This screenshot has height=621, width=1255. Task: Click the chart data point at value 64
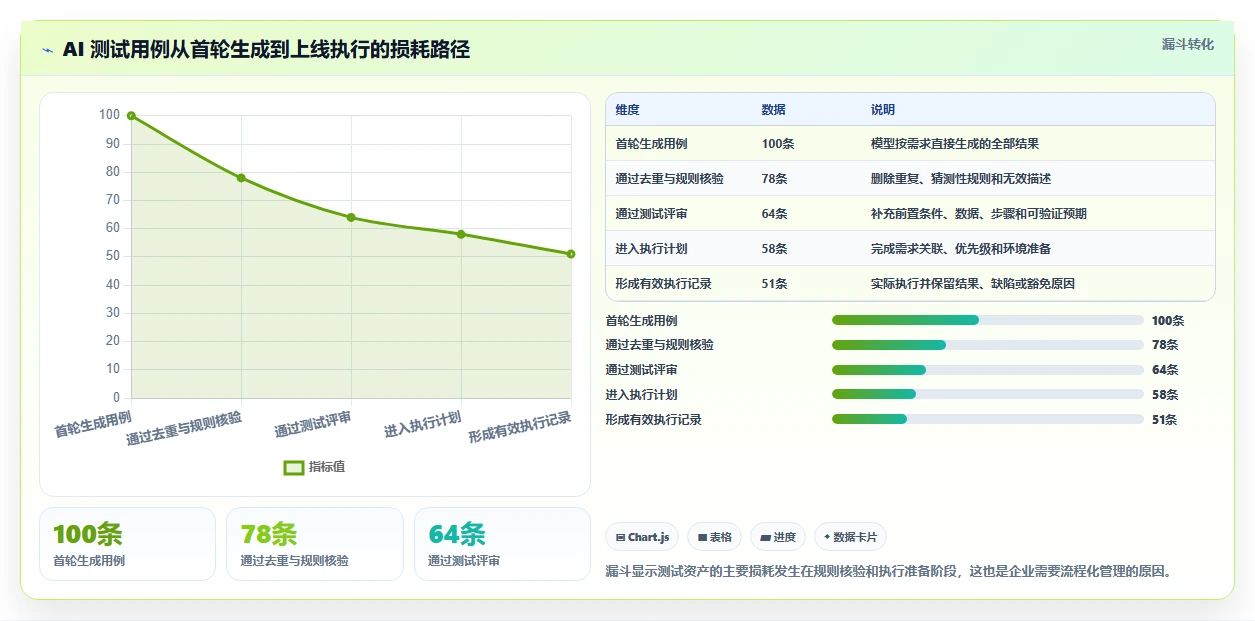pos(351,217)
